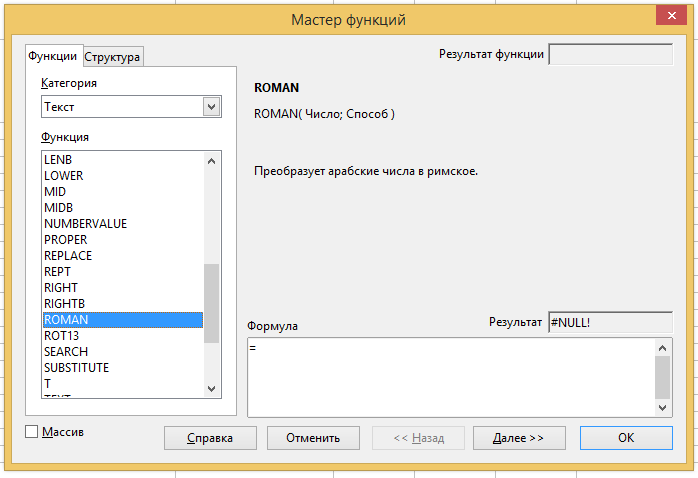The width and height of the screenshot is (698, 478).
Task: Click the function list scrollbar thumb
Action: pos(211,304)
